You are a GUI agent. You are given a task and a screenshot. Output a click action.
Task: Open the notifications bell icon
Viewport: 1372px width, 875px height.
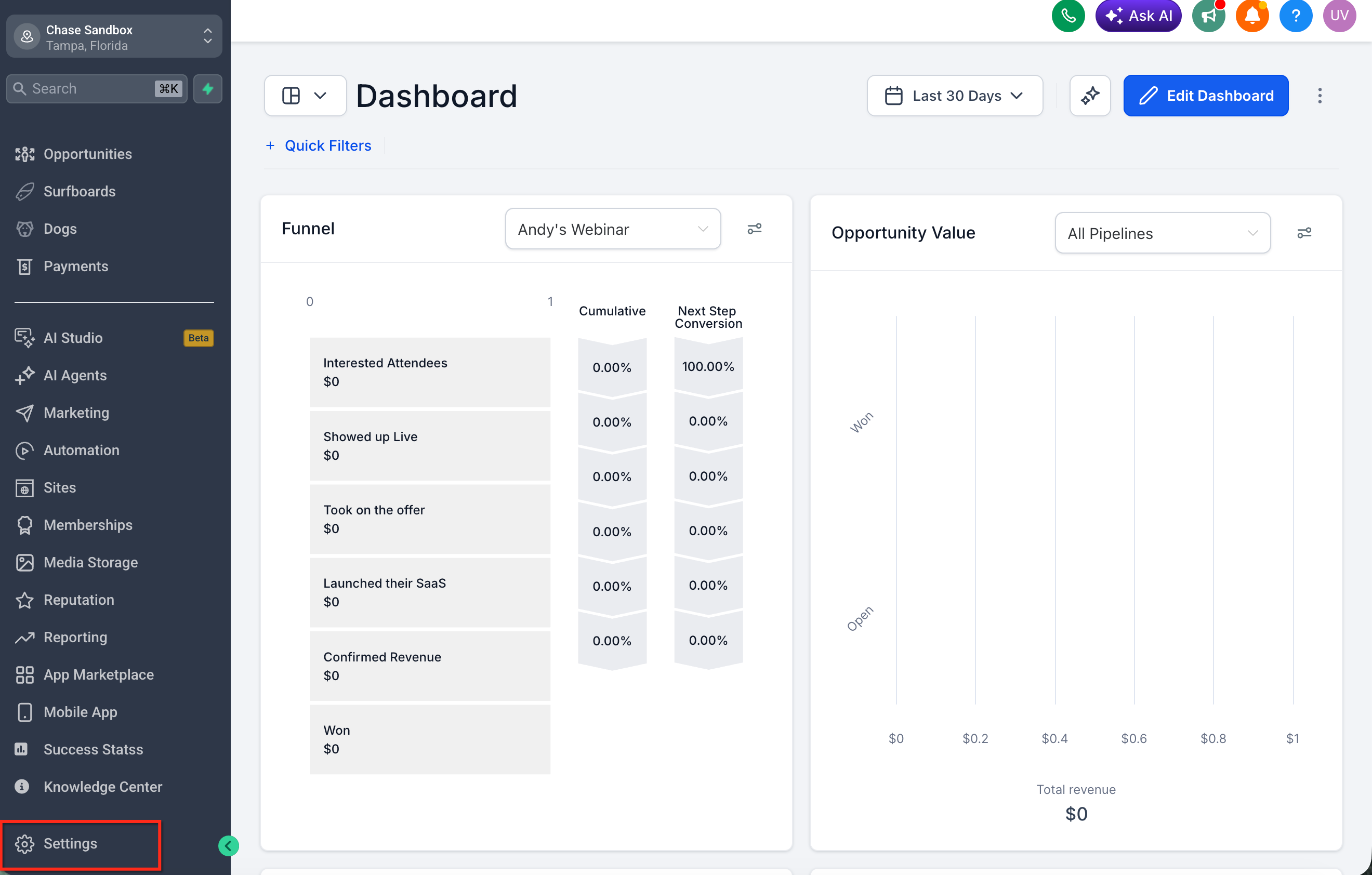click(x=1252, y=16)
